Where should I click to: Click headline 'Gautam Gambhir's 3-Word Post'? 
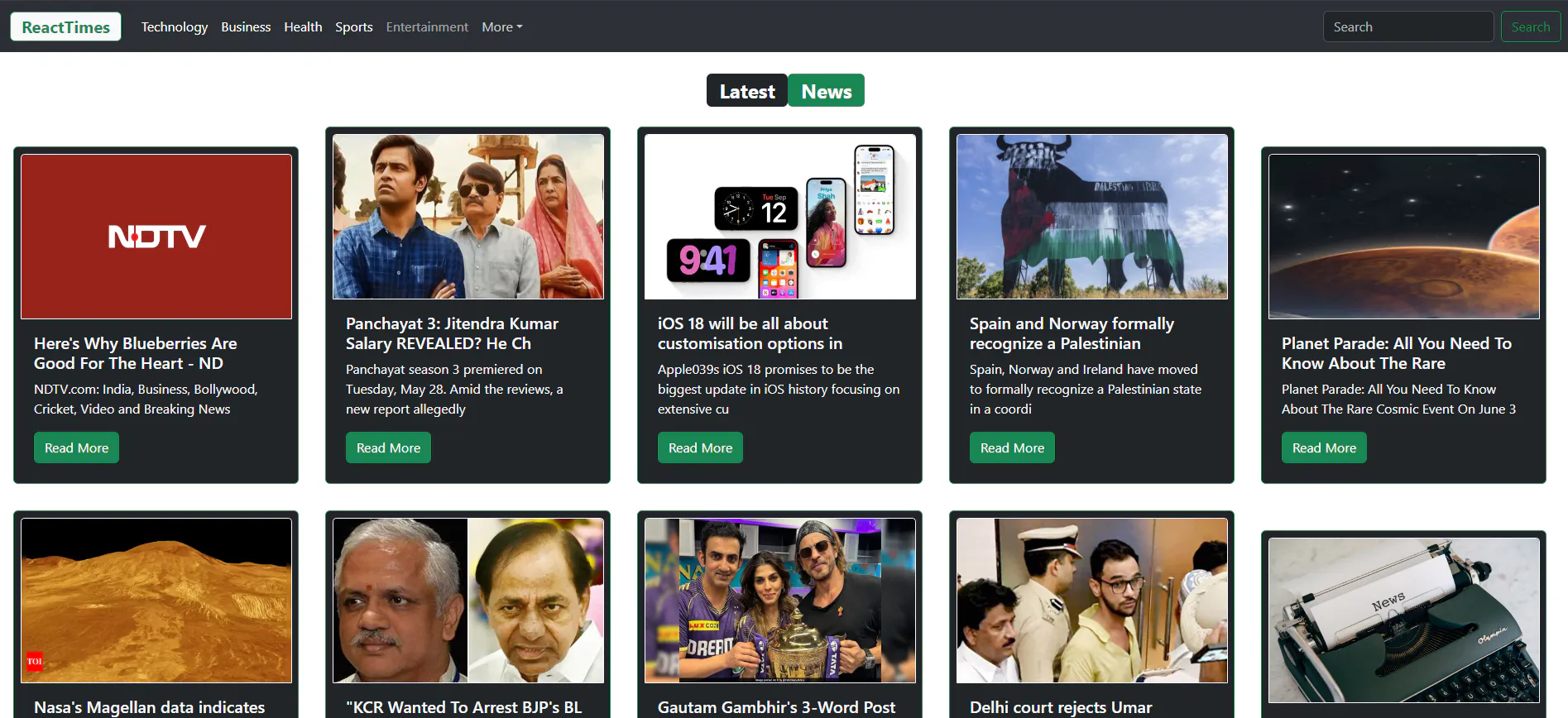click(776, 707)
